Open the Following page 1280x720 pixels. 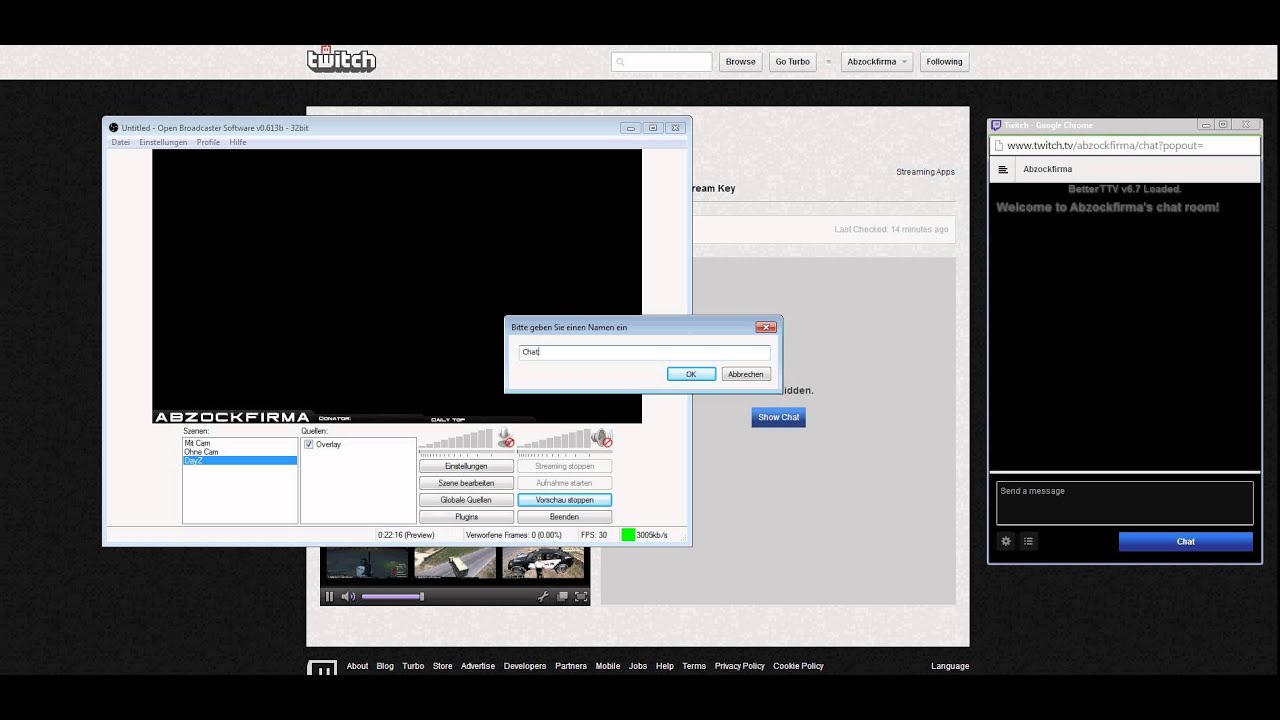click(x=944, y=62)
